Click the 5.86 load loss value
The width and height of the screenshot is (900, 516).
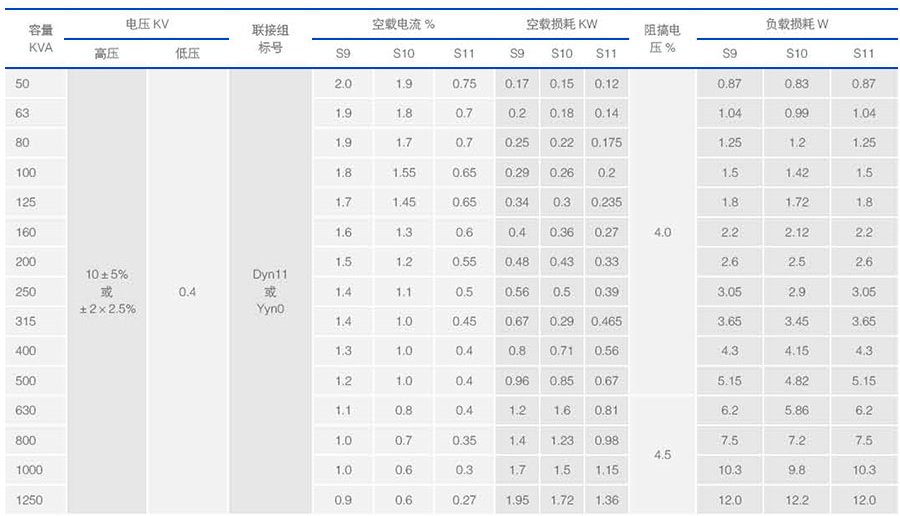[x=796, y=411]
